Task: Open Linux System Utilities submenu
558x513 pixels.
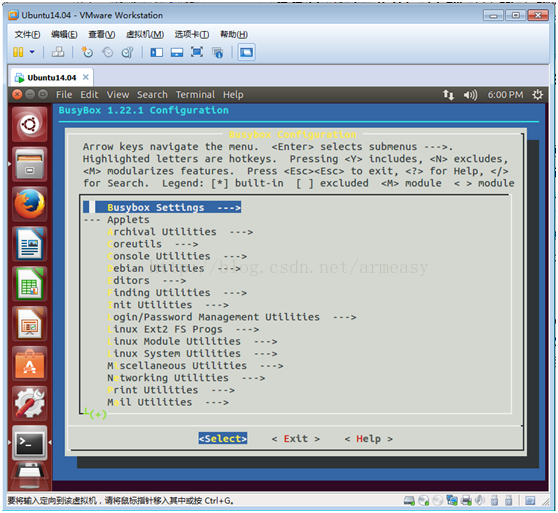Action: point(192,354)
